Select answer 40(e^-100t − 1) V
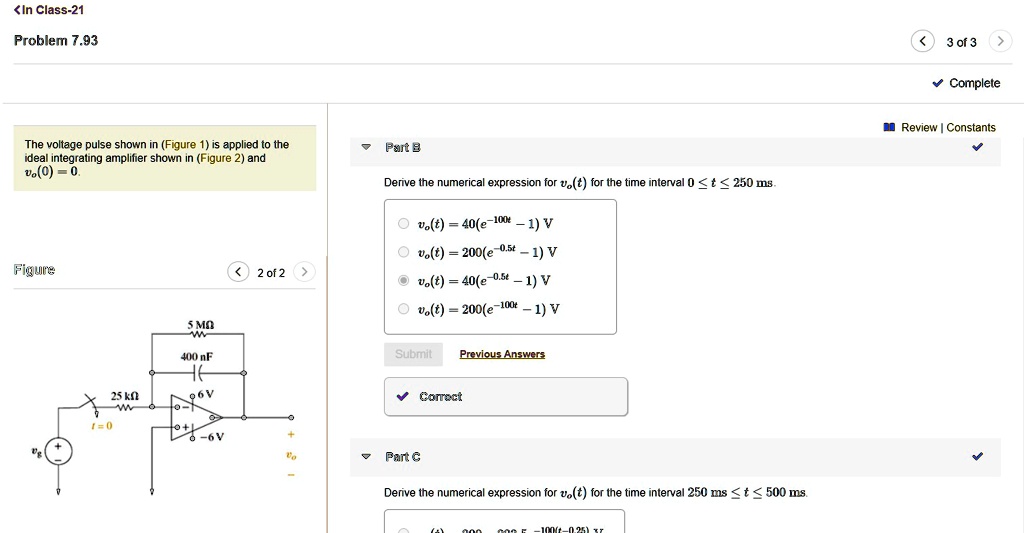This screenshot has width=1024, height=533. pyautogui.click(x=403, y=224)
